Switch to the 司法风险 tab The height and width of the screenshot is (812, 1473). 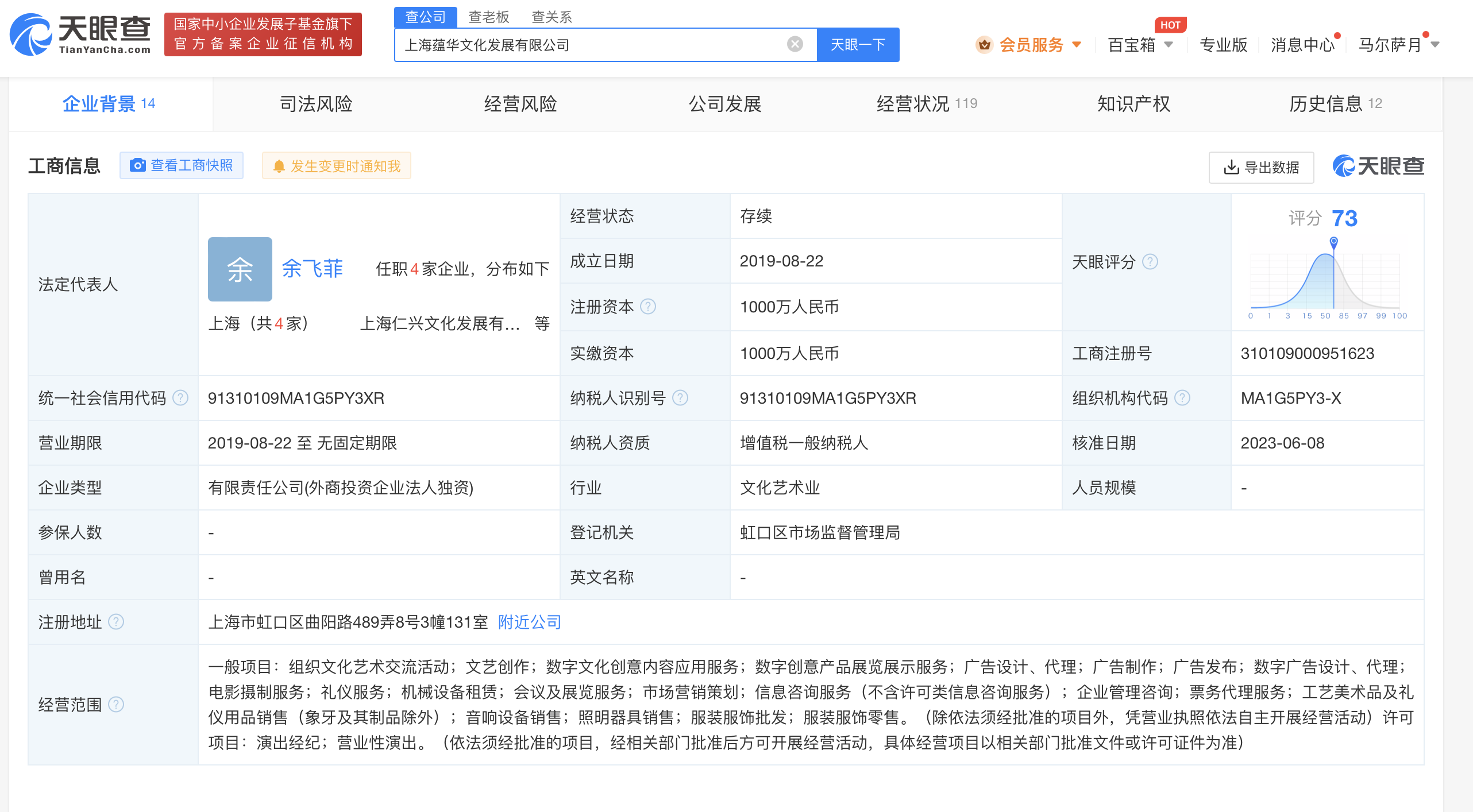click(315, 104)
